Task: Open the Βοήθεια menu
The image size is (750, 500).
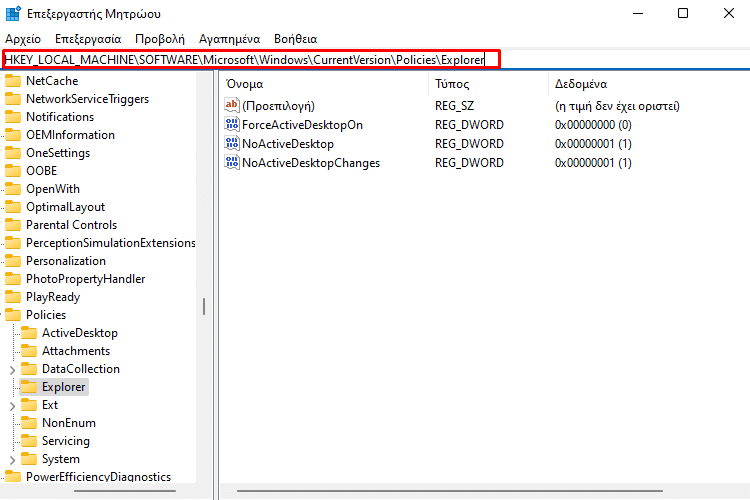Action: tap(296, 39)
